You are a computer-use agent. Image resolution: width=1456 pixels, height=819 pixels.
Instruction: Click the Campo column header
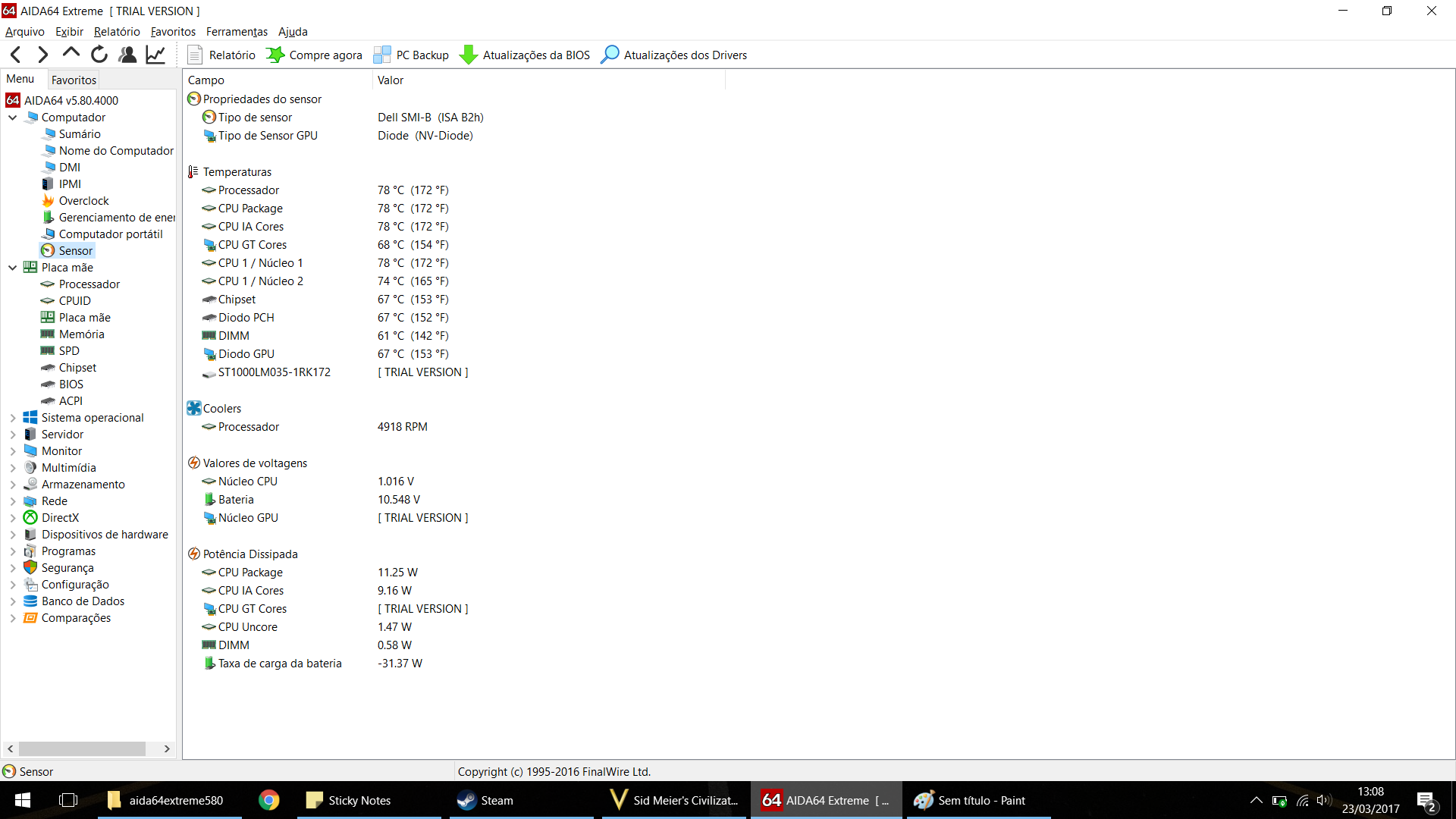[278, 80]
